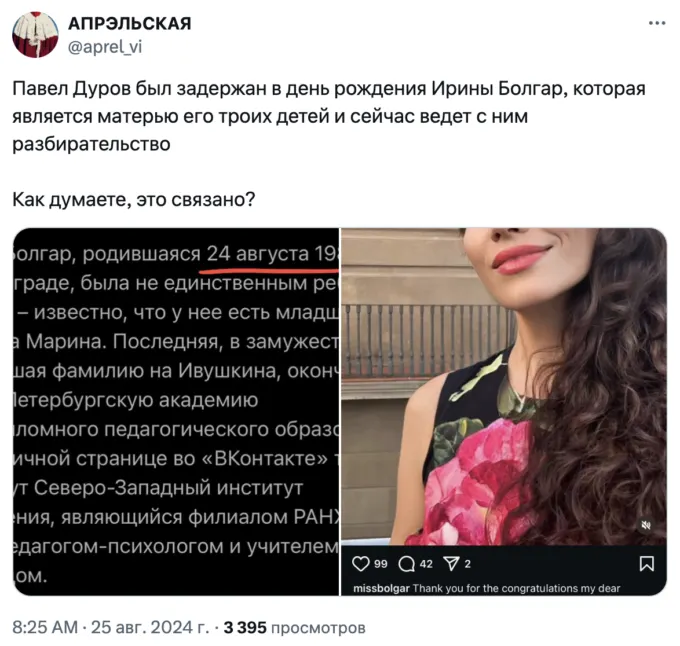Screen dimensions: 680x646
Task: Click the Thank you for the congratulations caption
Action: coord(516,588)
